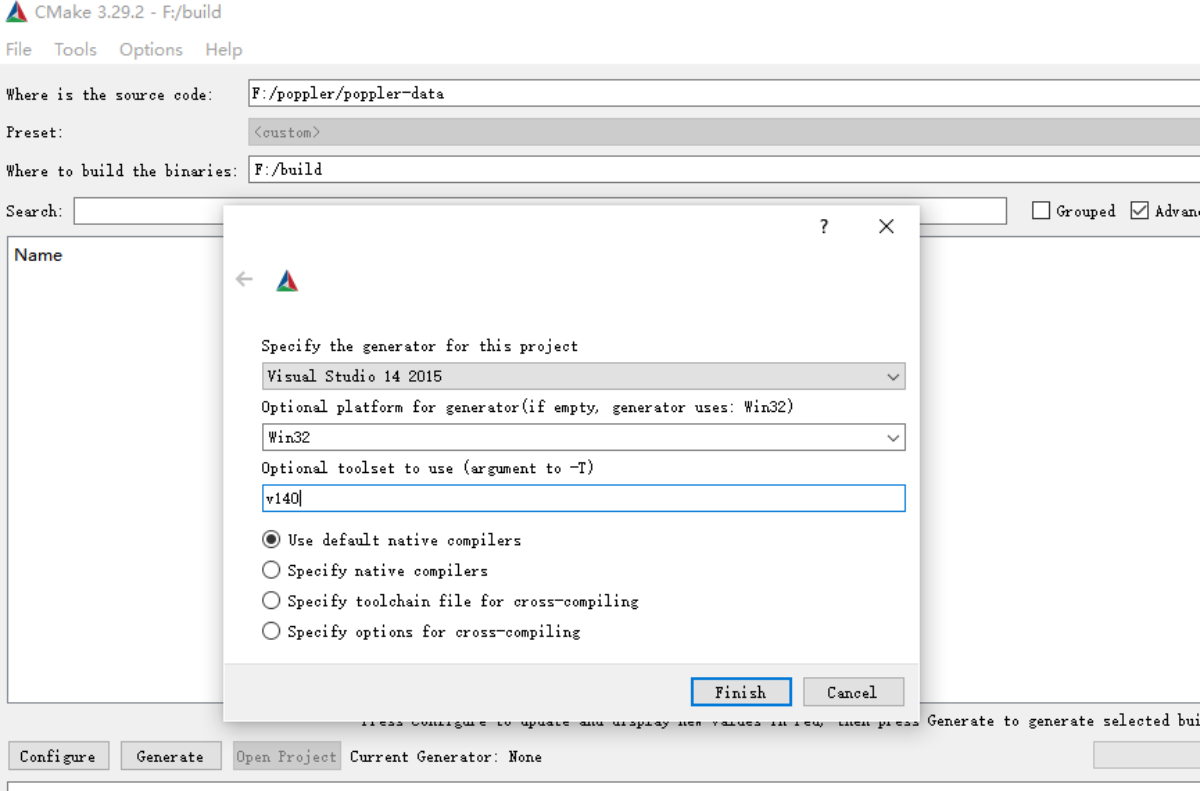Image resolution: width=1200 pixels, height=791 pixels.
Task: Expand the Visual Studio 14 2015 generator dropdown
Action: 583,377
